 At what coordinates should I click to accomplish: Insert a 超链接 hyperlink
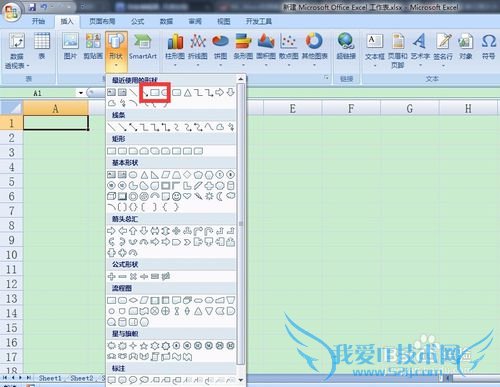[346, 46]
